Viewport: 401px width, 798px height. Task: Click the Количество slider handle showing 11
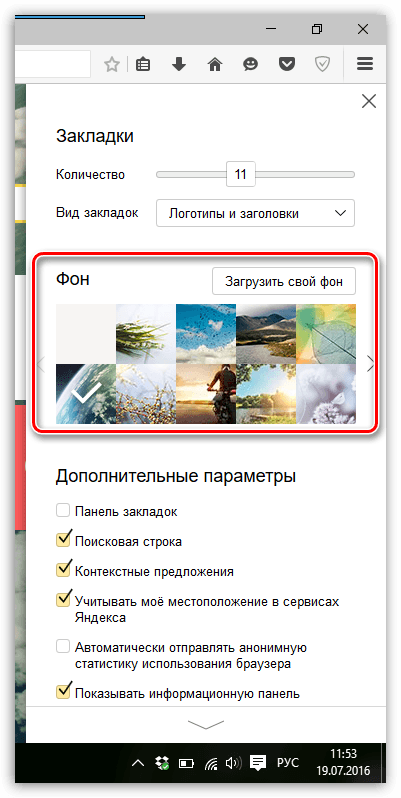(241, 175)
